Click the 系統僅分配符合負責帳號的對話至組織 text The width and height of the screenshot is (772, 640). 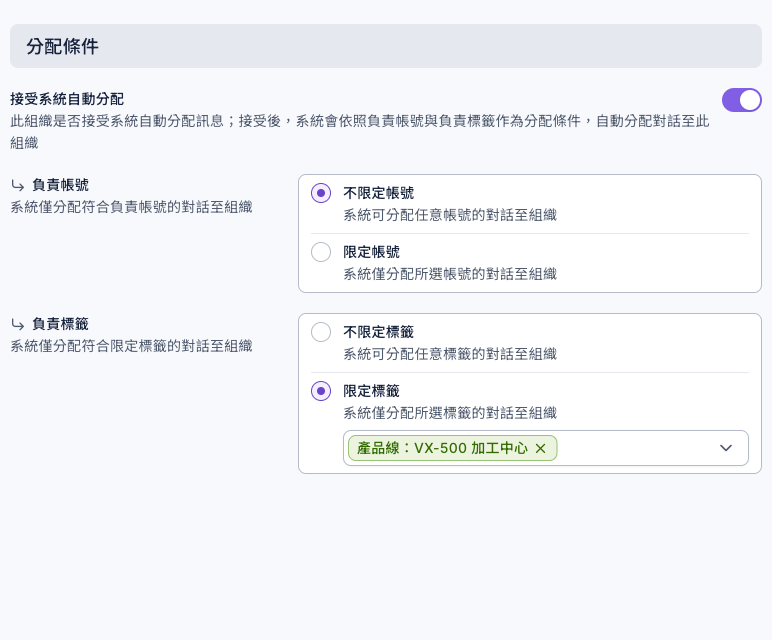pos(131,207)
